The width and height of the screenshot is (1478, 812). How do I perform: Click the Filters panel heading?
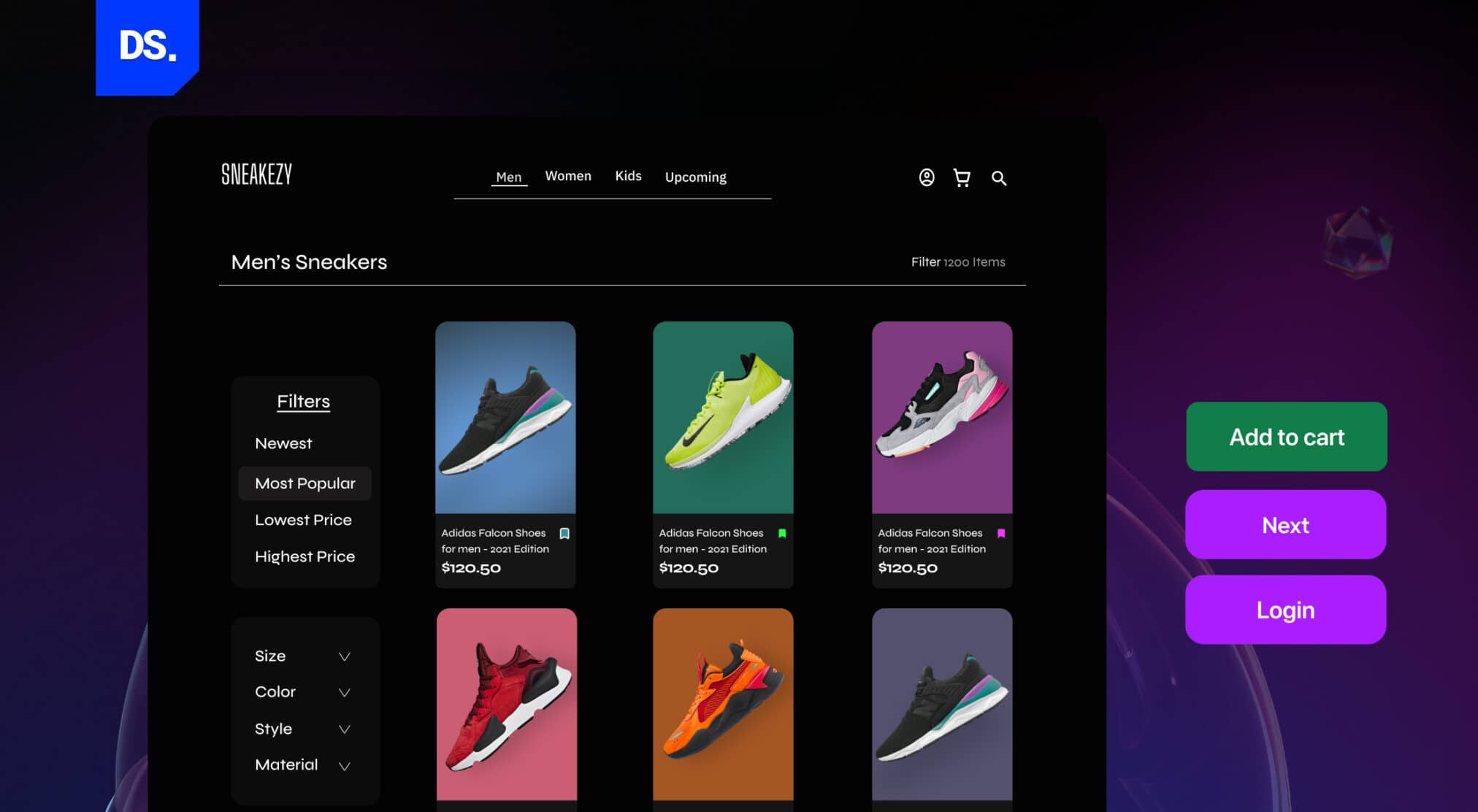(303, 402)
